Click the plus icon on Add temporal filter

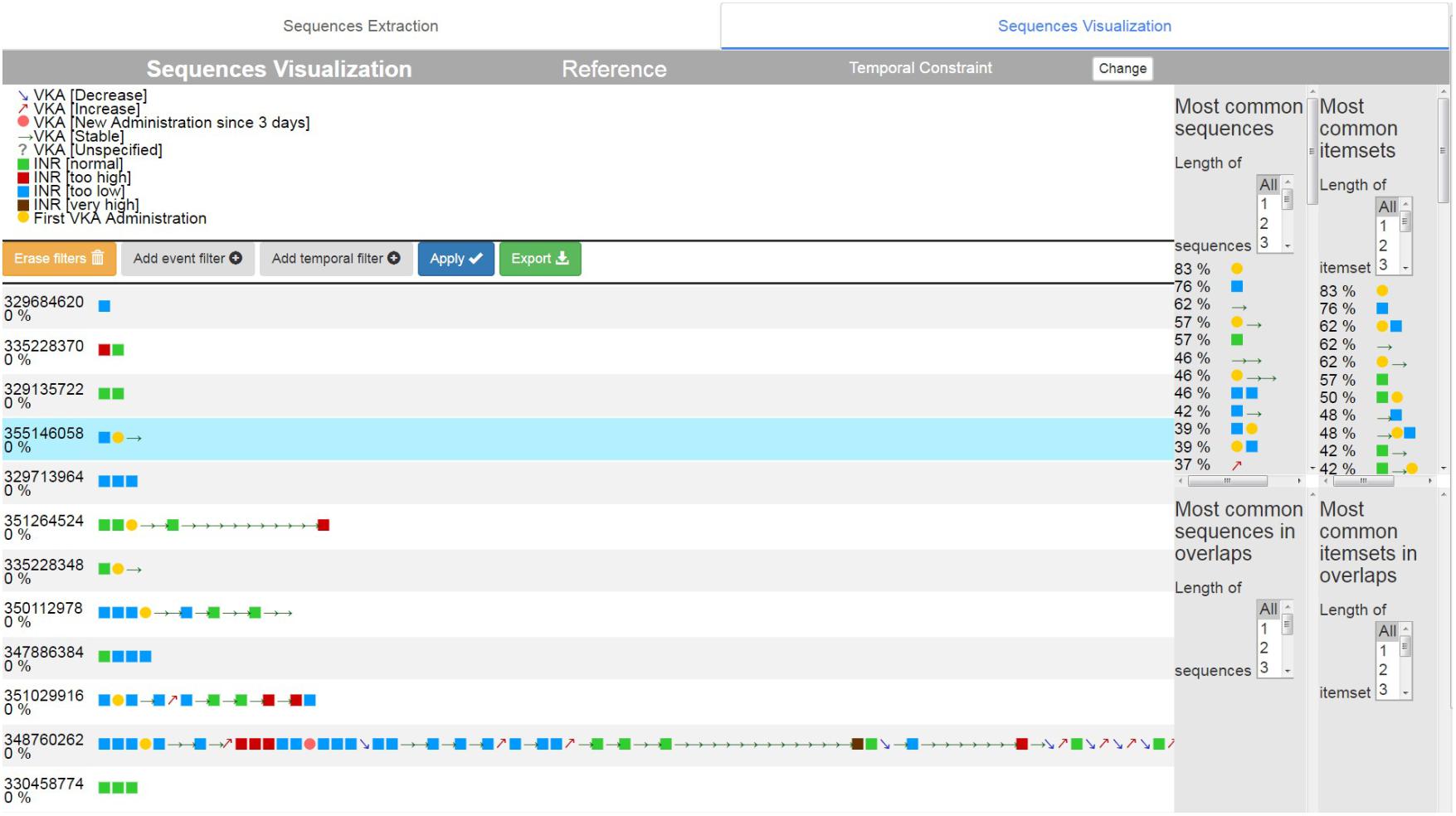point(394,258)
